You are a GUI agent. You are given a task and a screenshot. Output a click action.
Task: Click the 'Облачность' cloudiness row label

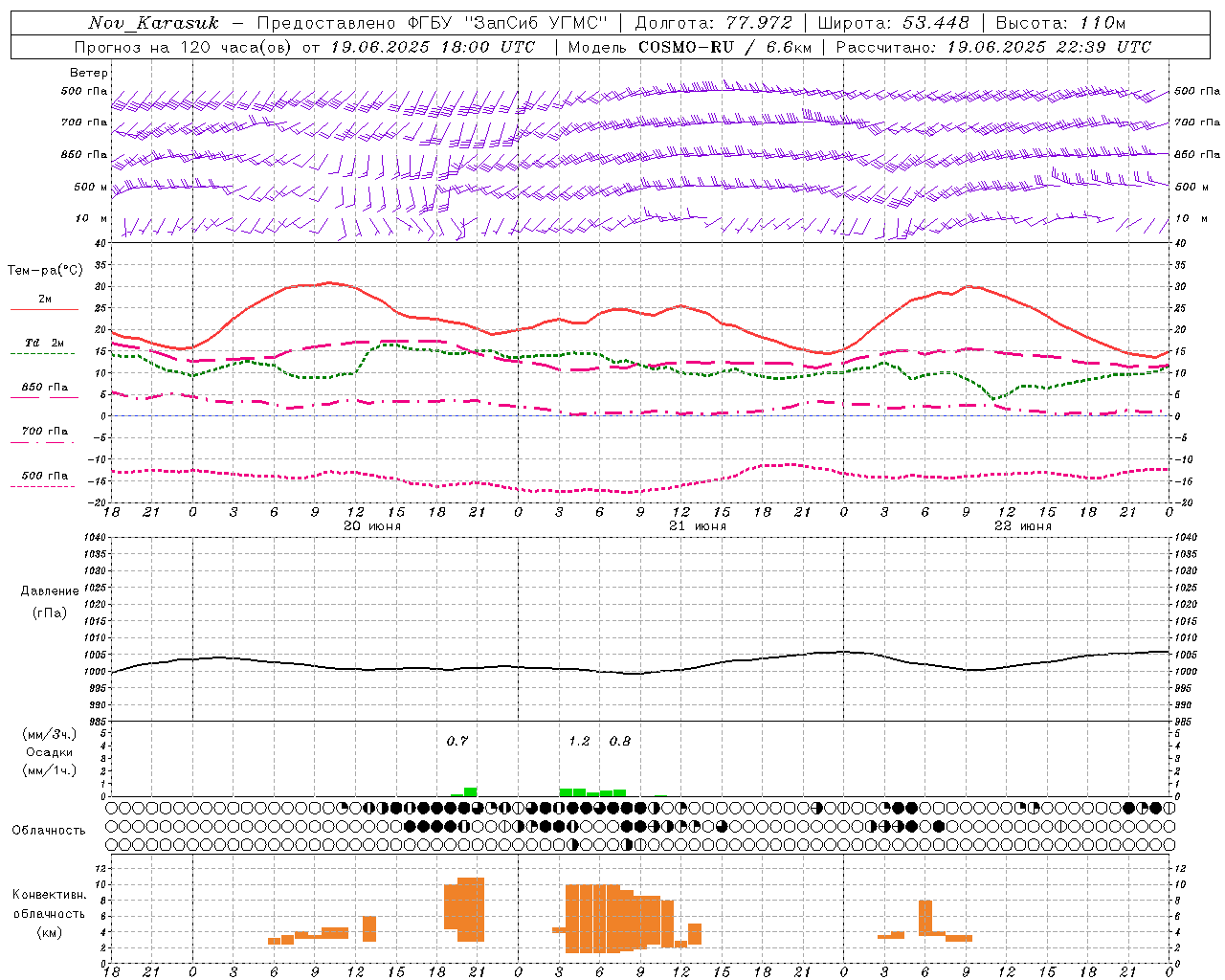pyautogui.click(x=49, y=830)
